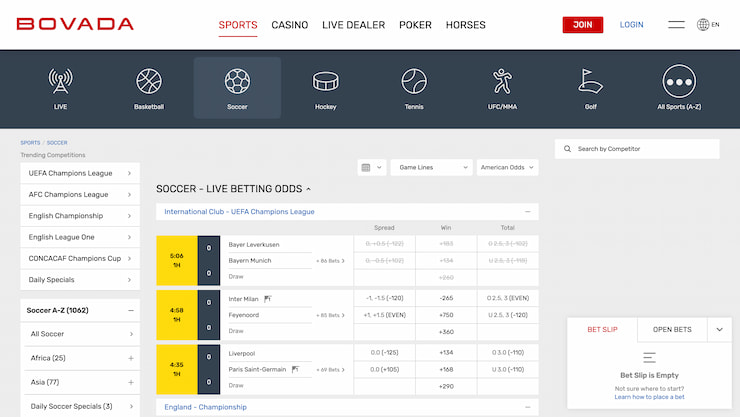
Task: Open +86 Bets for Leverkusen match
Action: click(330, 261)
